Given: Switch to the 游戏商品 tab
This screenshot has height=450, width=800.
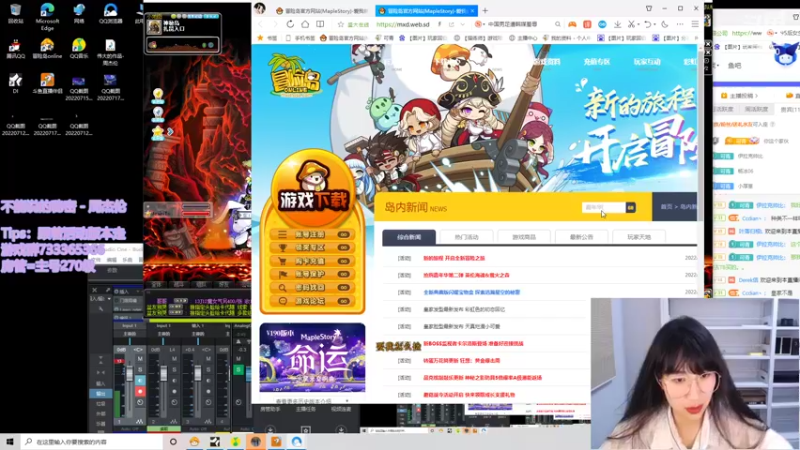Looking at the screenshot, I should (524, 237).
